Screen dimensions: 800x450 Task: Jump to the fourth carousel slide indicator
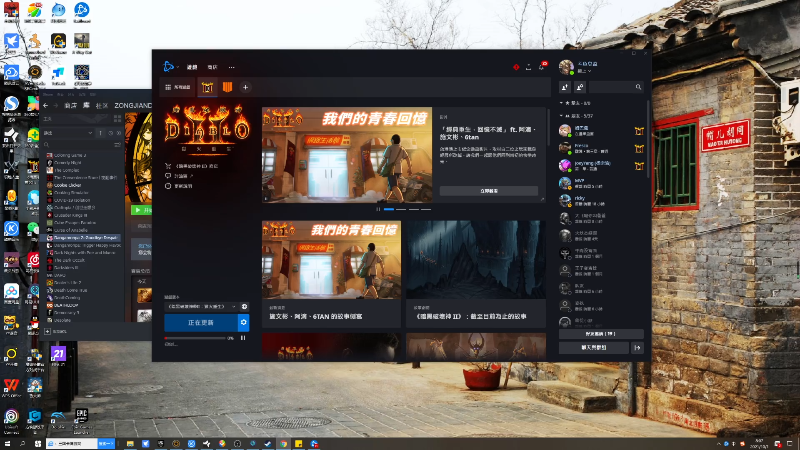click(426, 209)
